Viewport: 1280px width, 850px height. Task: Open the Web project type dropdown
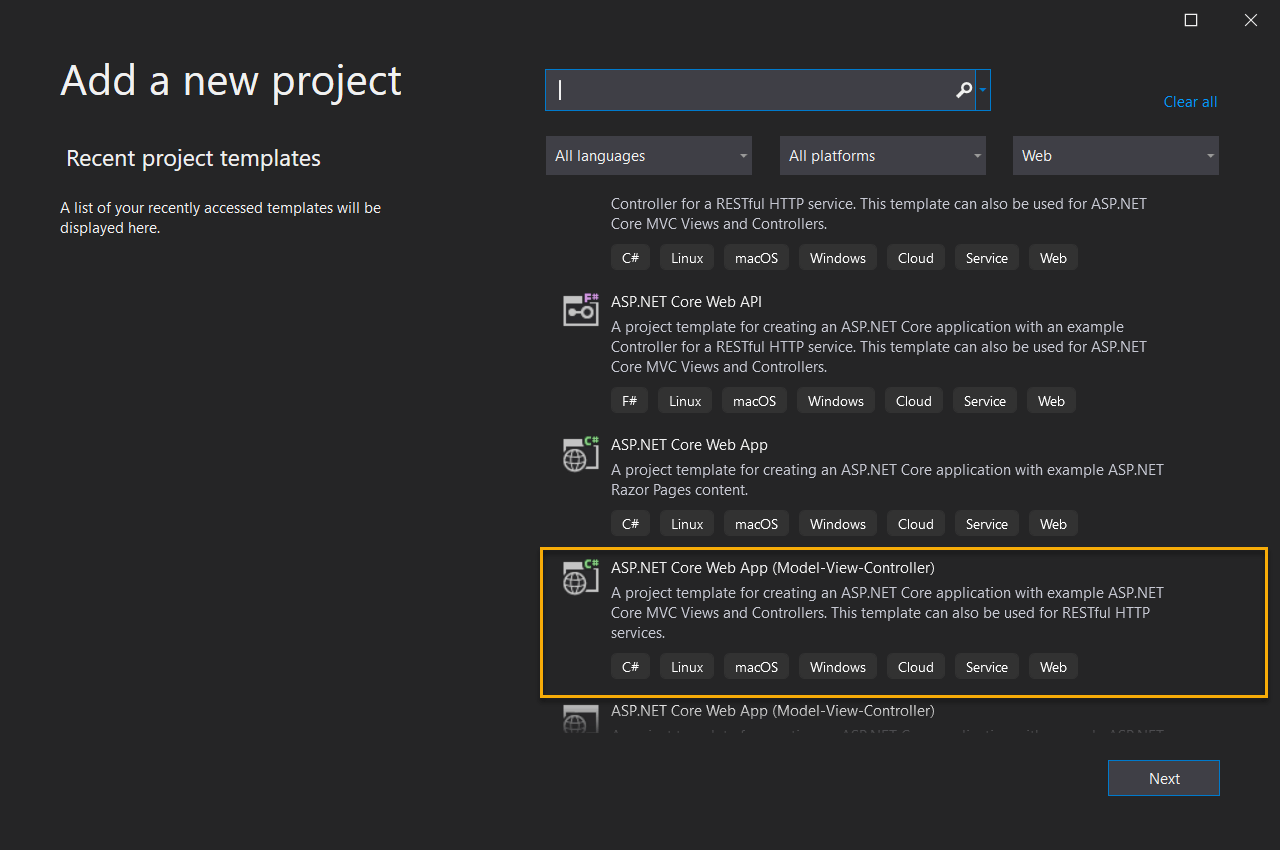(1116, 156)
